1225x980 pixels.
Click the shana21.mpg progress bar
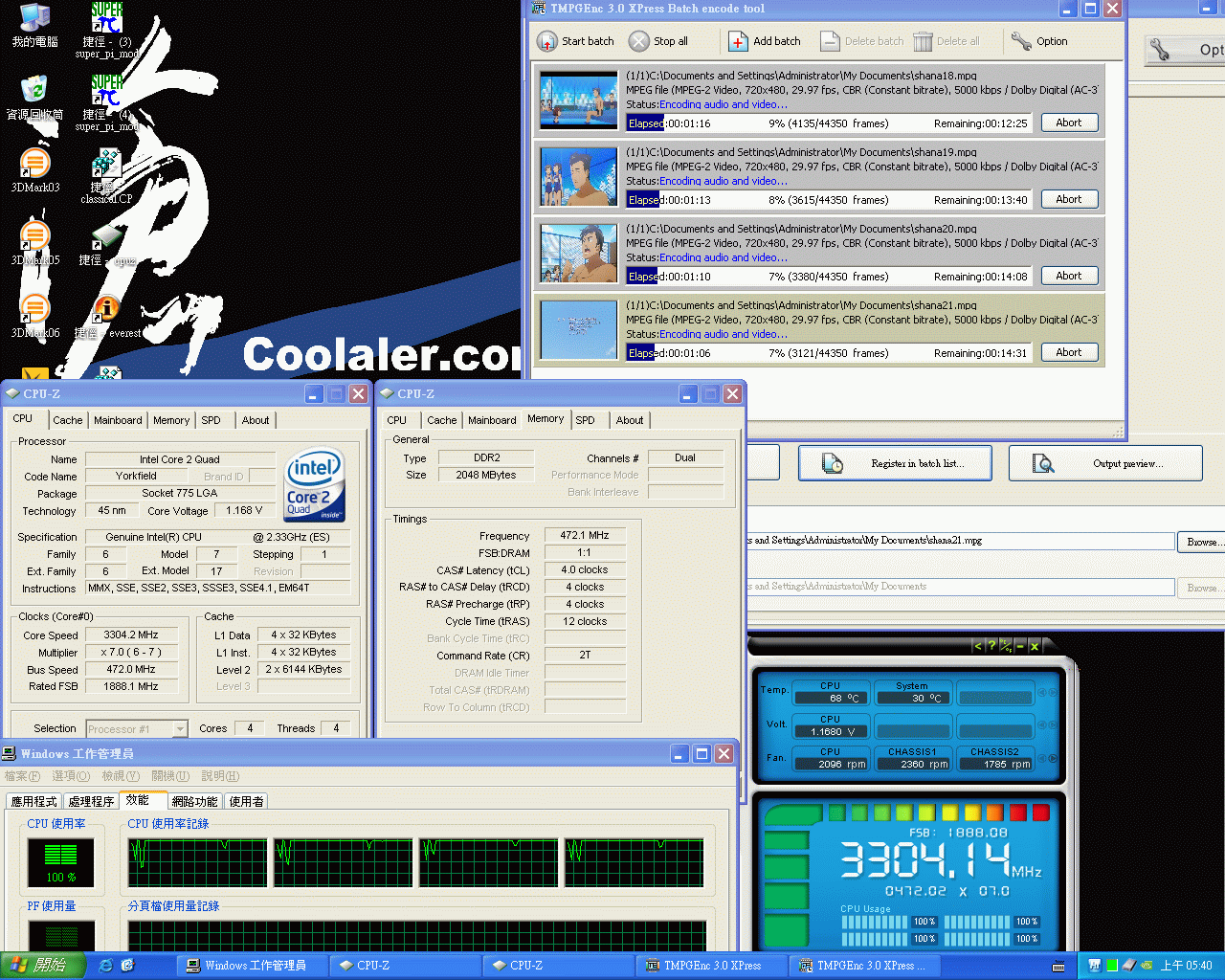point(828,353)
